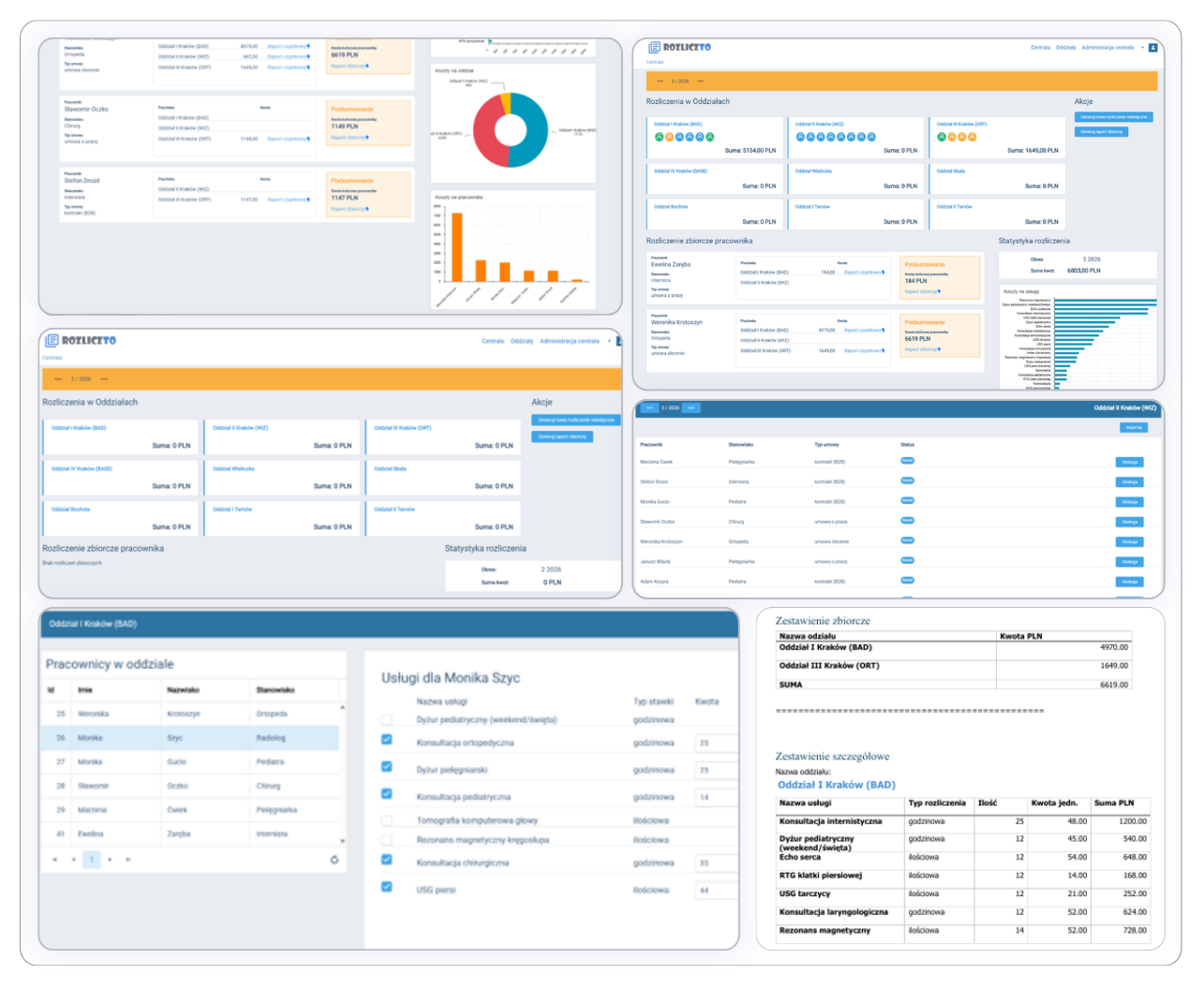The width and height of the screenshot is (1204, 989).
Task: Open Ewelina Zaręba's Raport cząstkowy for 184,00
Action: pyautogui.click(x=864, y=273)
